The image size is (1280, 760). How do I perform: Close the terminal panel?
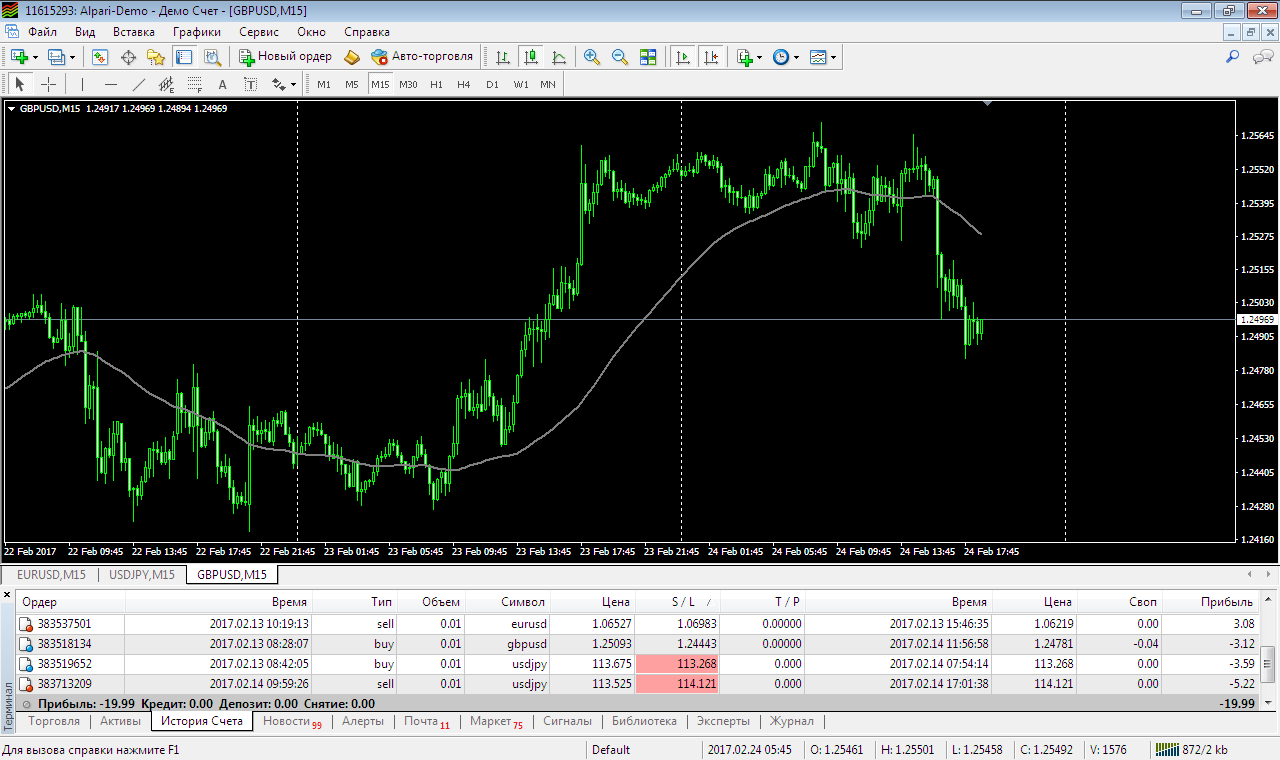pos(7,596)
